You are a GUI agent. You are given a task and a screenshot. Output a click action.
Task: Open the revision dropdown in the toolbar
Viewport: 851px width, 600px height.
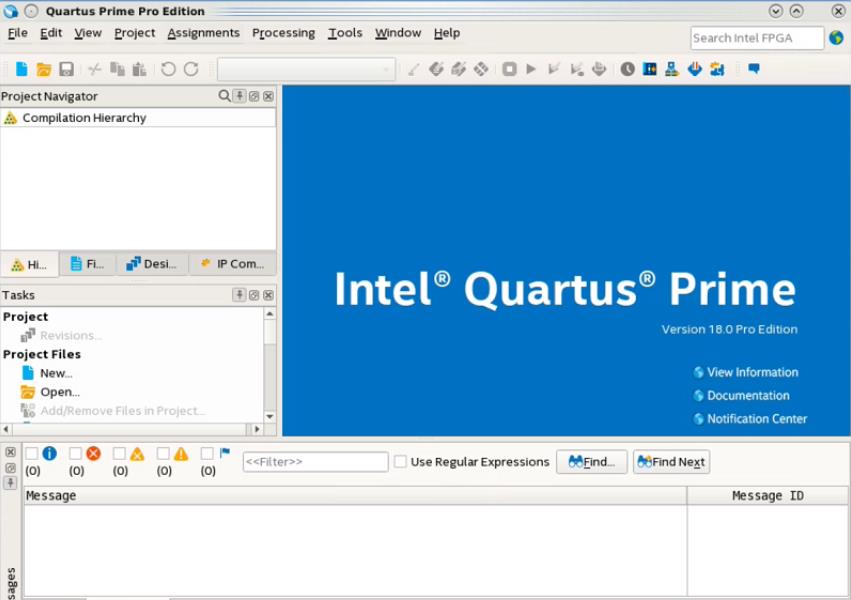[306, 69]
